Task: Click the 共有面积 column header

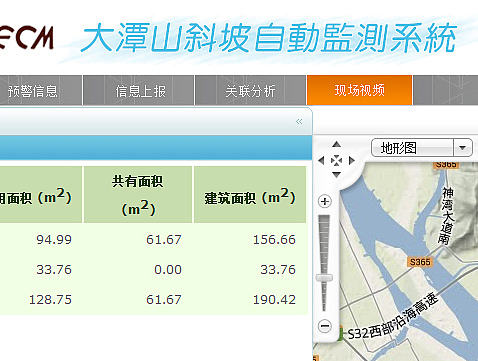Action: (x=138, y=195)
